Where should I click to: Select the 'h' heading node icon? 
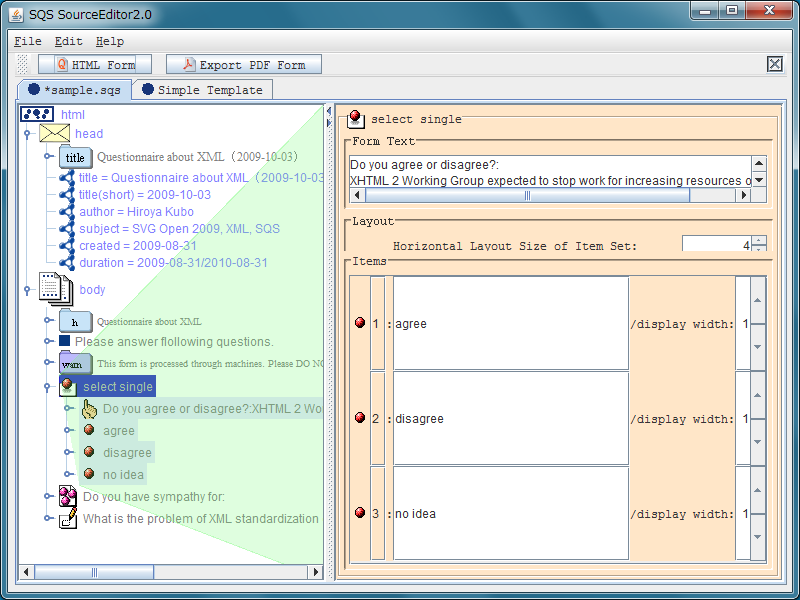(75, 321)
